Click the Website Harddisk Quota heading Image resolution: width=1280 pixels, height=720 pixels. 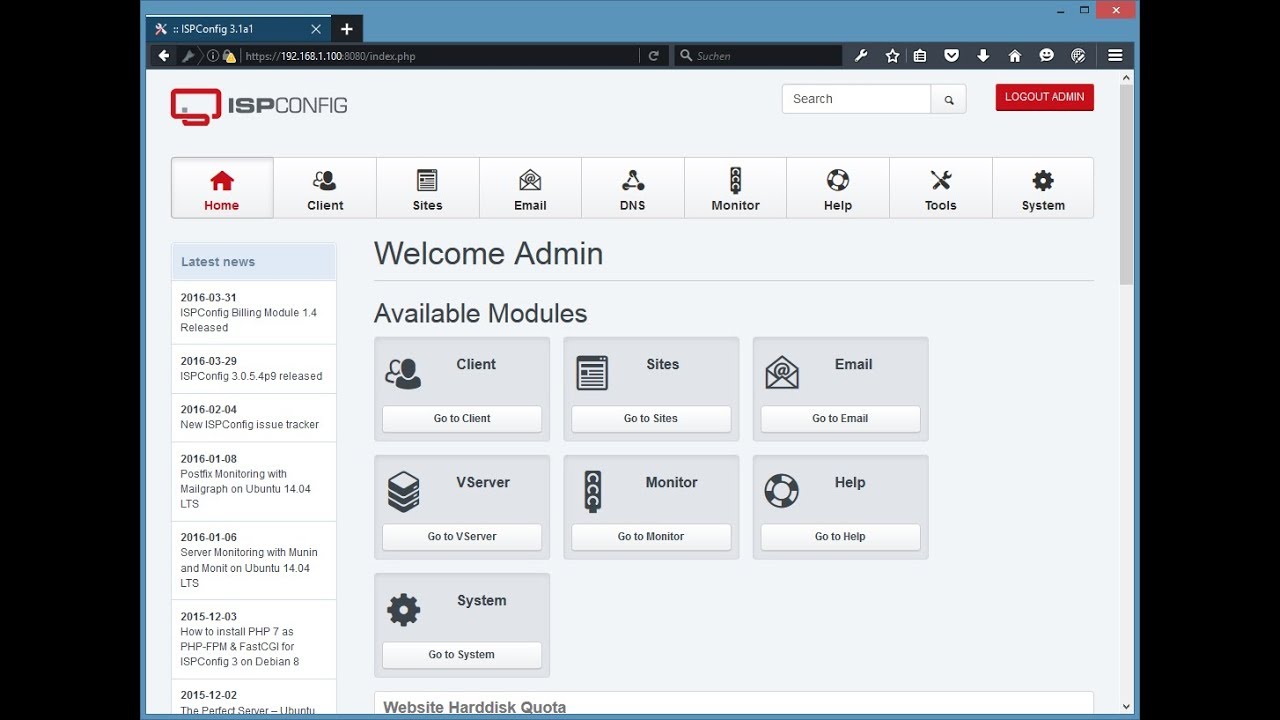[x=475, y=707]
